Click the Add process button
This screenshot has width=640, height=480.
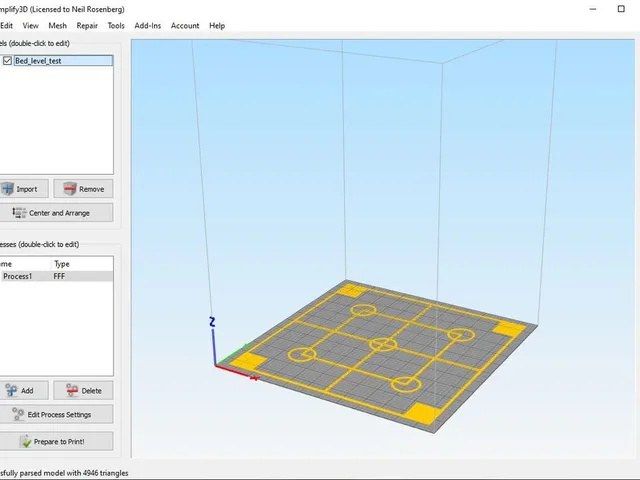(24, 391)
